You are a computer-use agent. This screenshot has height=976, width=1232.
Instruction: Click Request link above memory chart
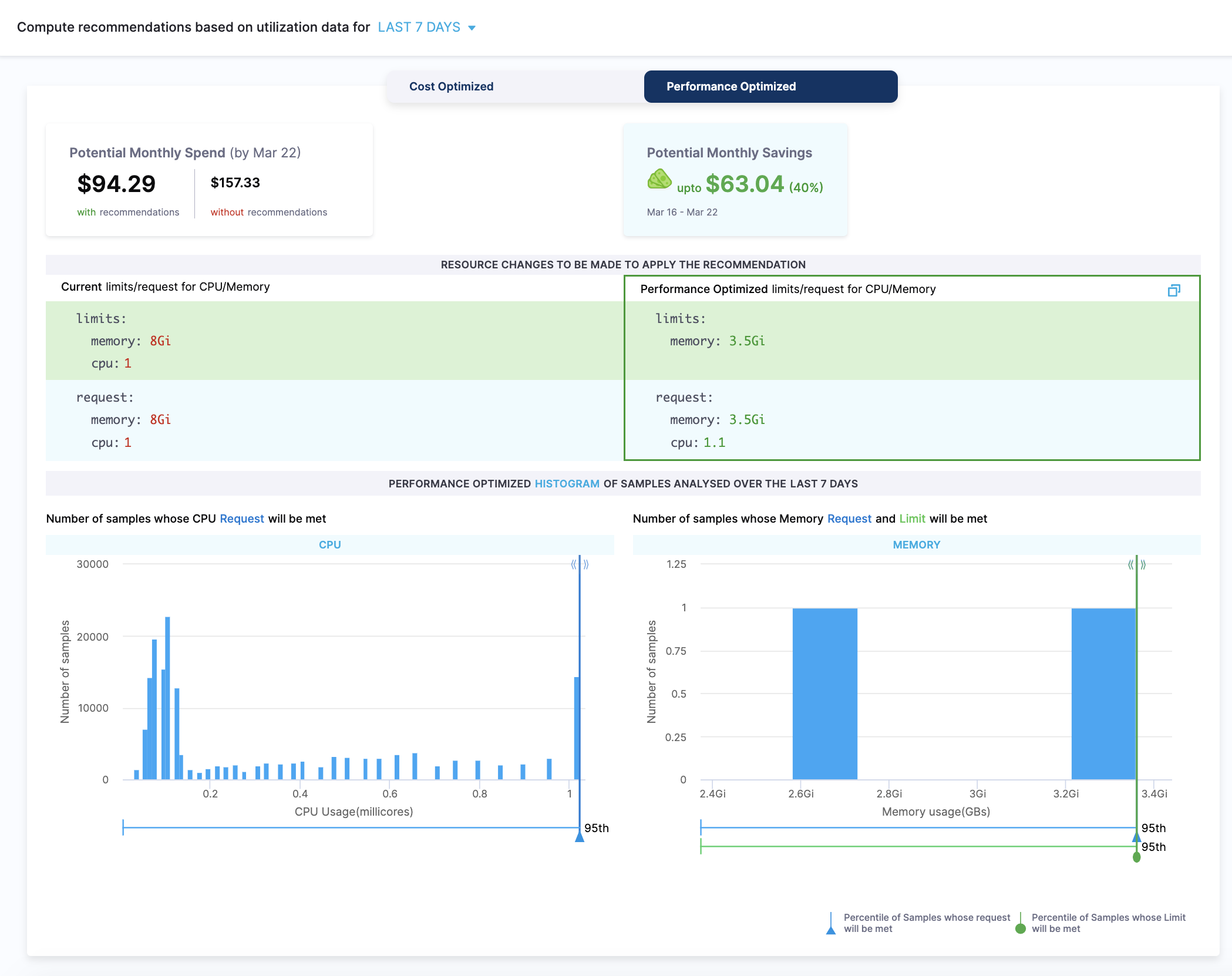(849, 519)
